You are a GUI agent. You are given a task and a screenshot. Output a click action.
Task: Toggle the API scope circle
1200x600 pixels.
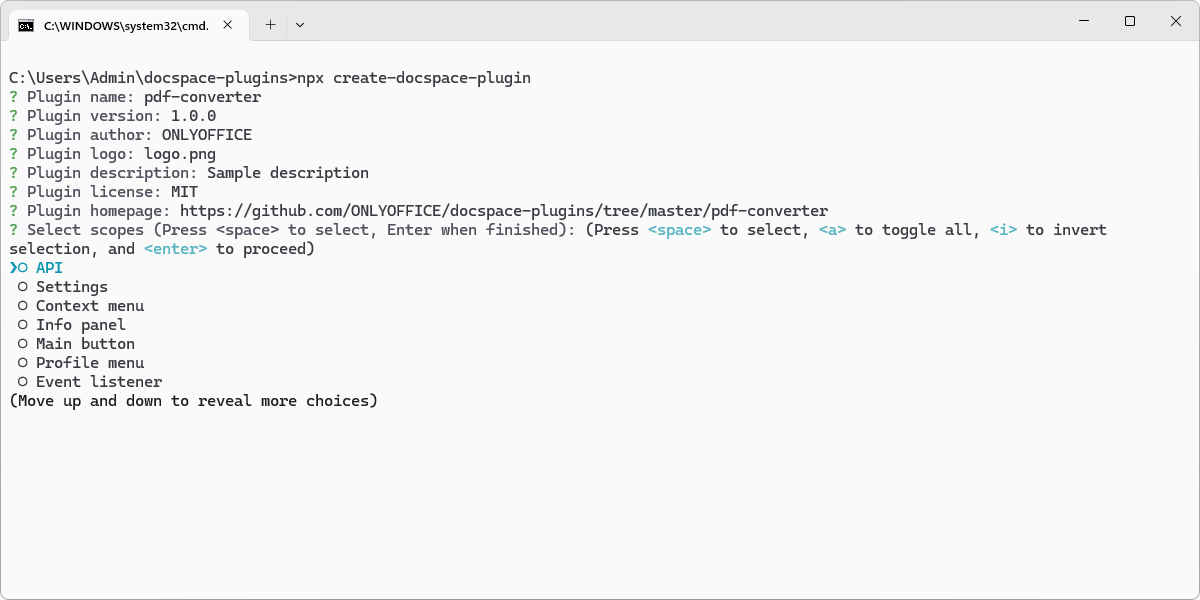(23, 268)
